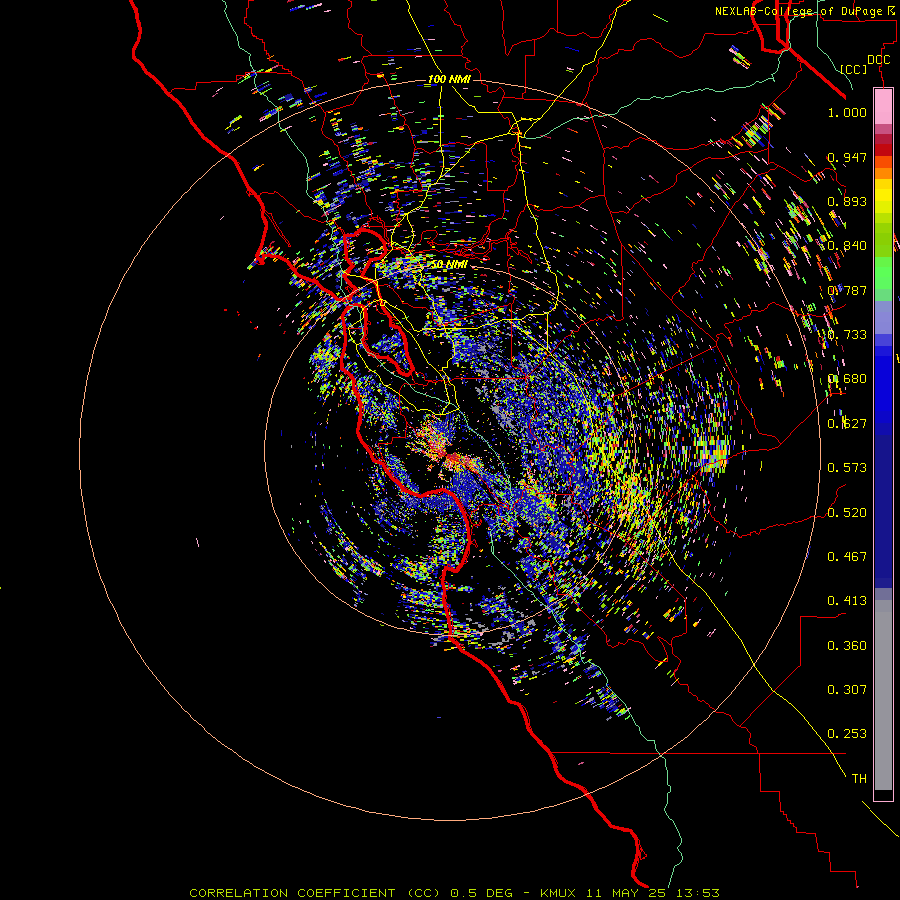900x900 pixels.
Task: Click the KMUX station identifier in the caption
Action: pyautogui.click(x=558, y=893)
